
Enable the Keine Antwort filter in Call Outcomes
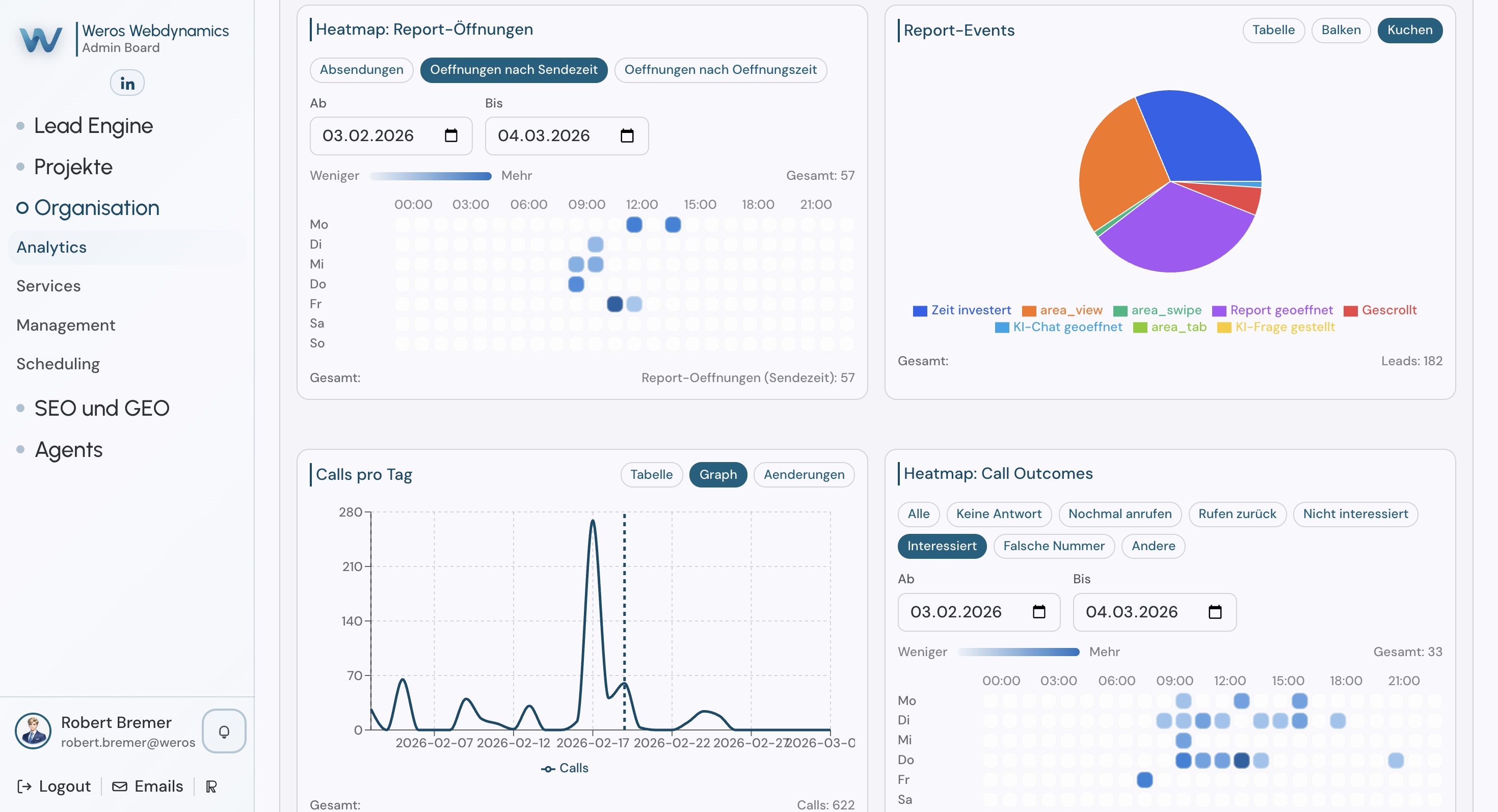(x=999, y=514)
